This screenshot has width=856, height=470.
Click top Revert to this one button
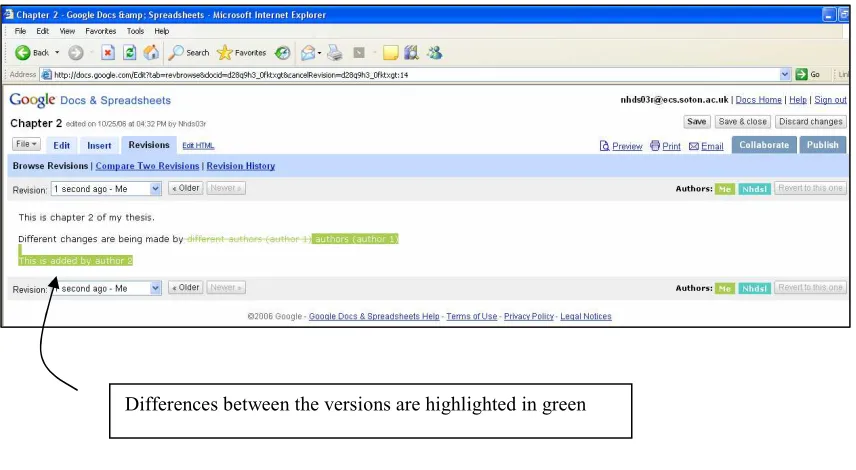(x=810, y=188)
